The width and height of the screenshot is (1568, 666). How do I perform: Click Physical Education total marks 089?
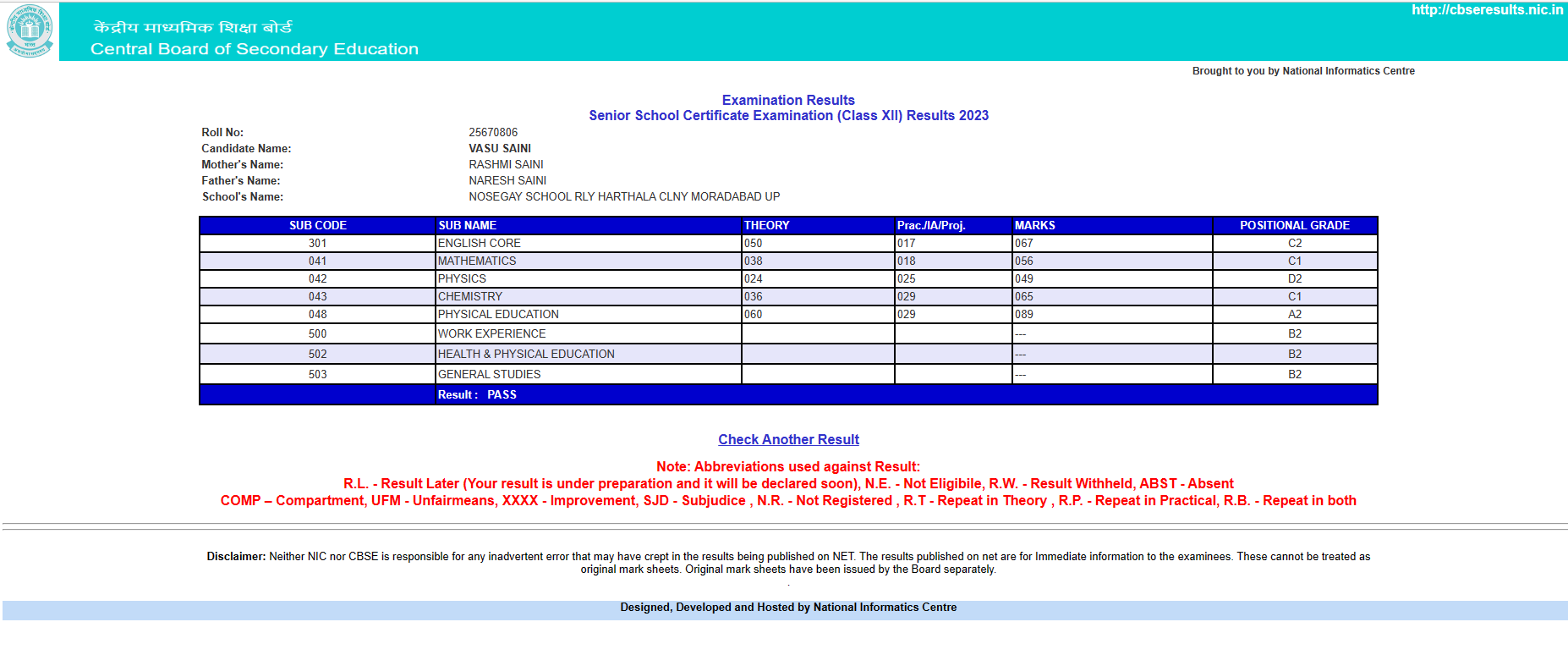point(1024,314)
